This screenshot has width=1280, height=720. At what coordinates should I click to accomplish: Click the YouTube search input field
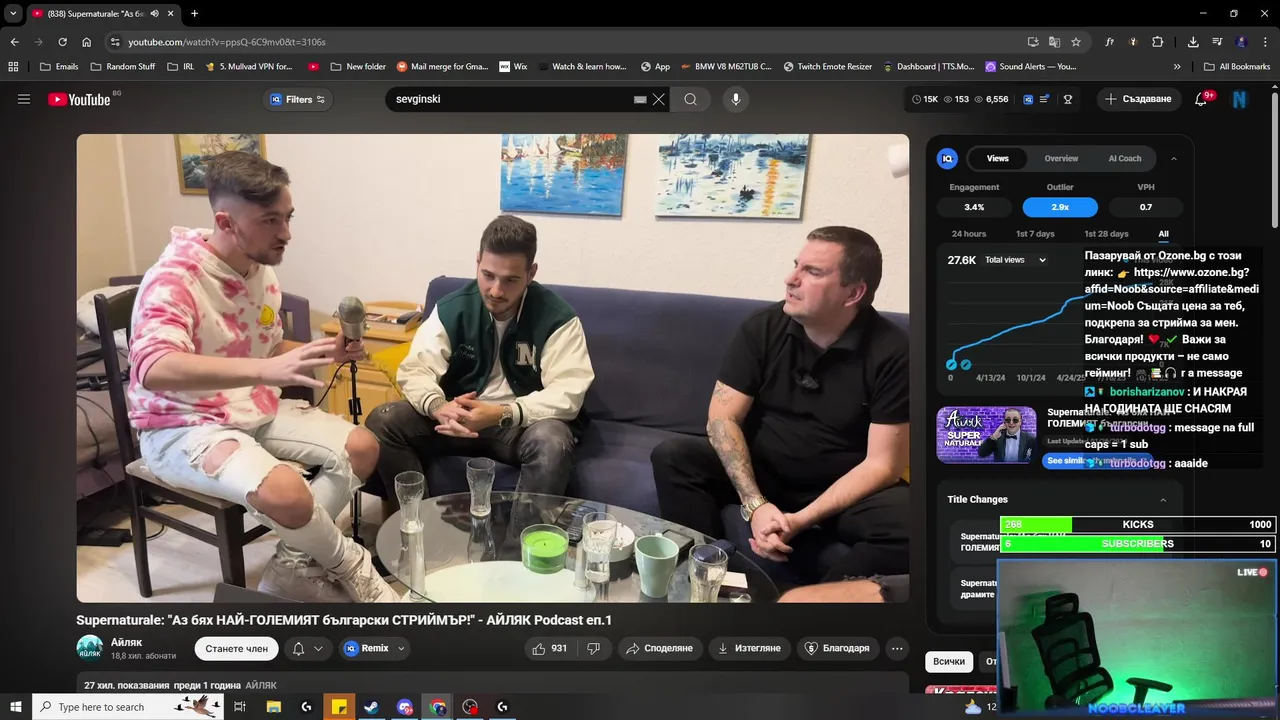point(510,99)
